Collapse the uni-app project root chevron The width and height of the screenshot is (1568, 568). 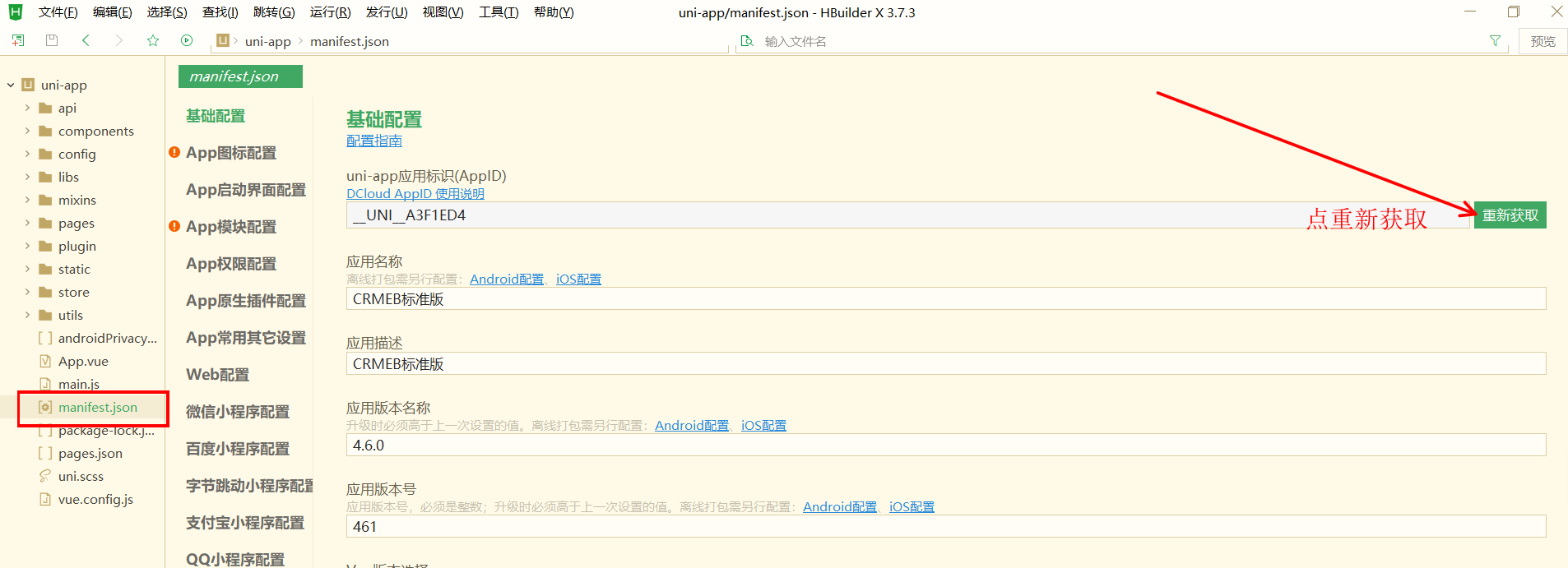tap(11, 85)
